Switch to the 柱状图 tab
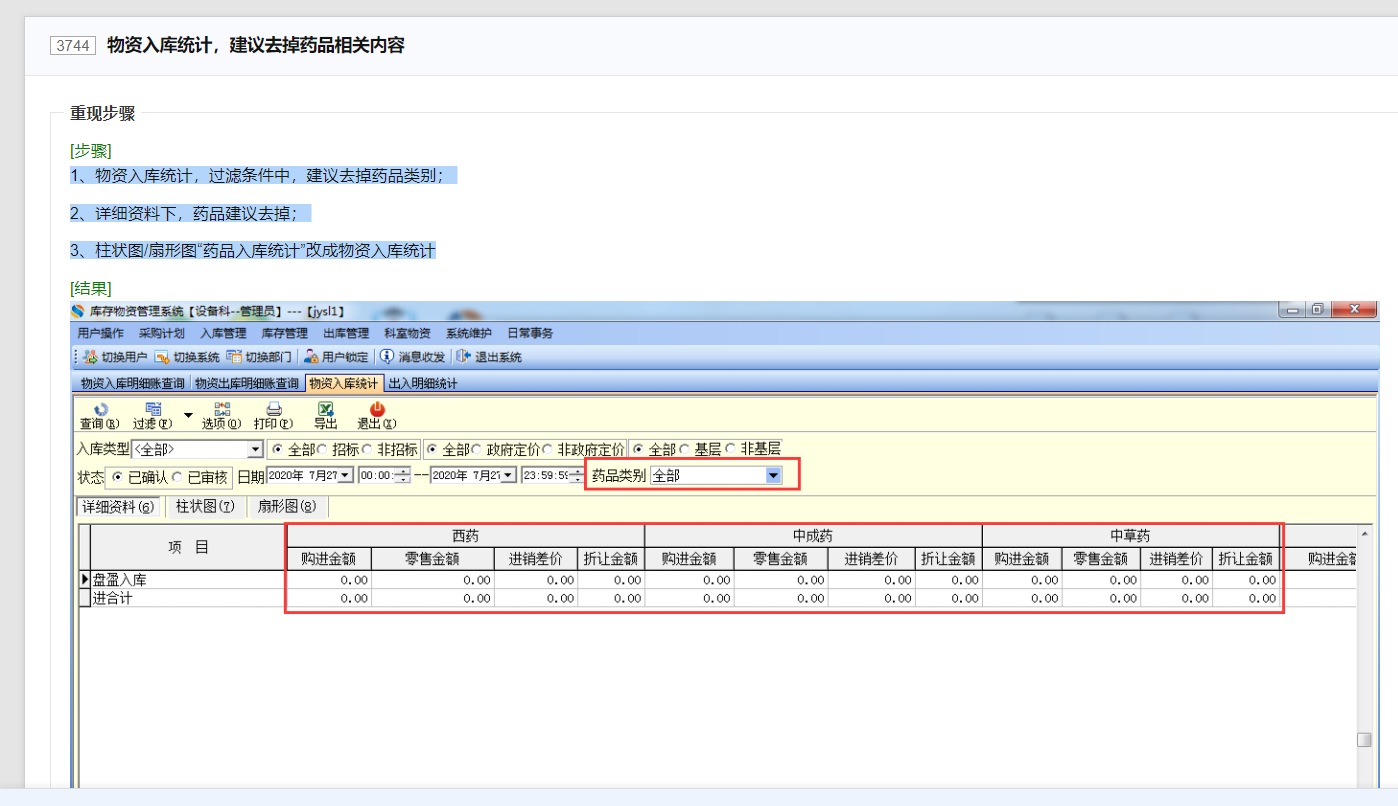This screenshot has width=1398, height=806. click(x=204, y=506)
